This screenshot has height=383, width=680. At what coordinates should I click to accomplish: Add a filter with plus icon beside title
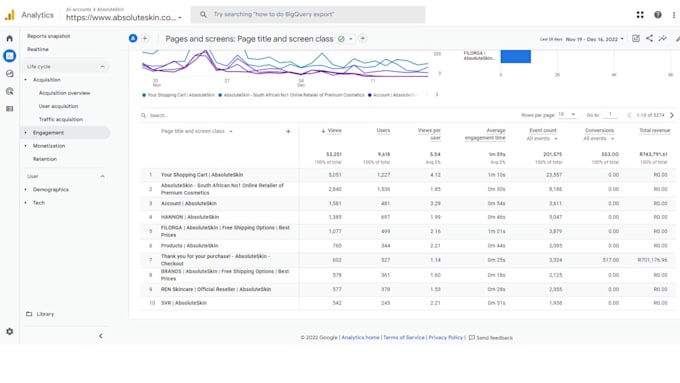coord(363,39)
